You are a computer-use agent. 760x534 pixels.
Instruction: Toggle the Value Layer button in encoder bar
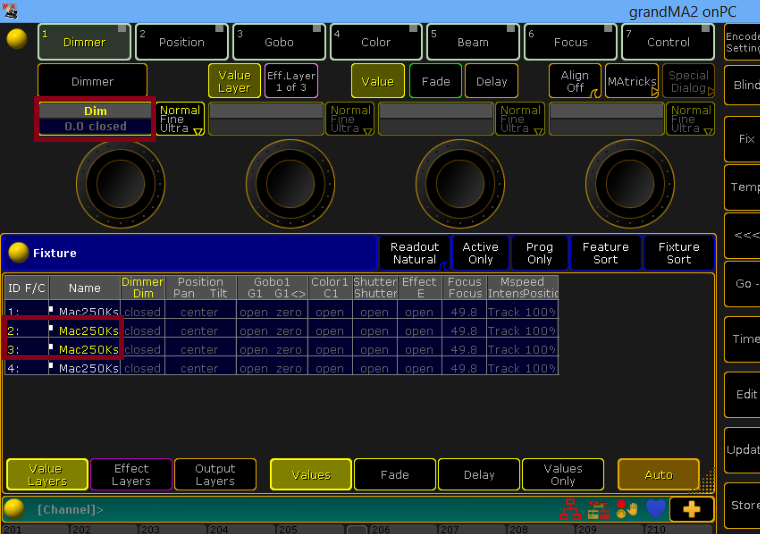pos(234,81)
